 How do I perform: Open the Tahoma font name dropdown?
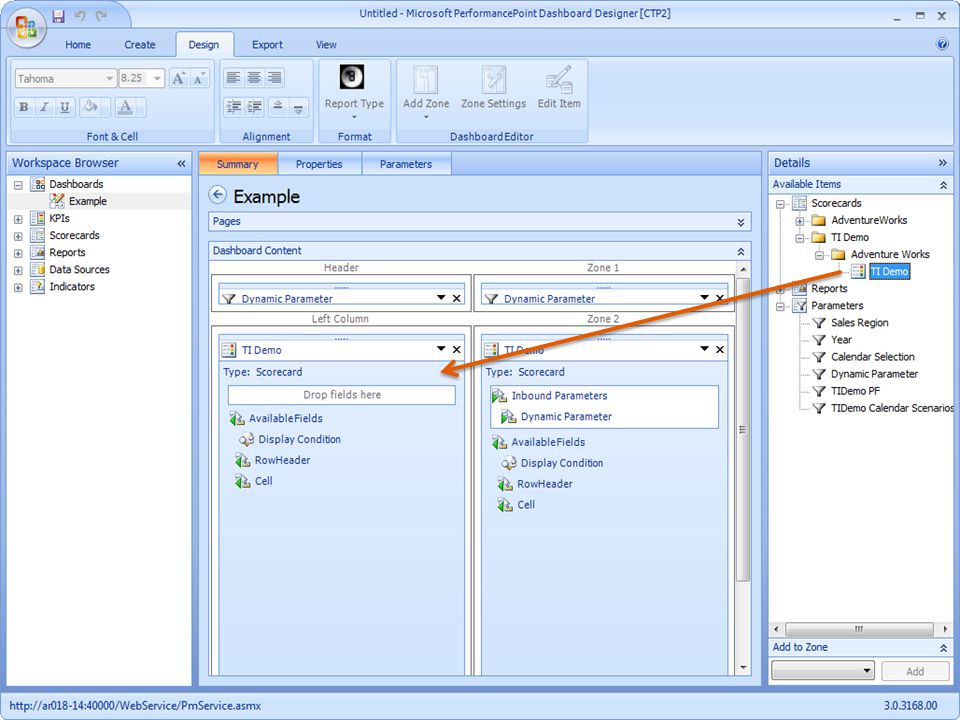coord(108,78)
